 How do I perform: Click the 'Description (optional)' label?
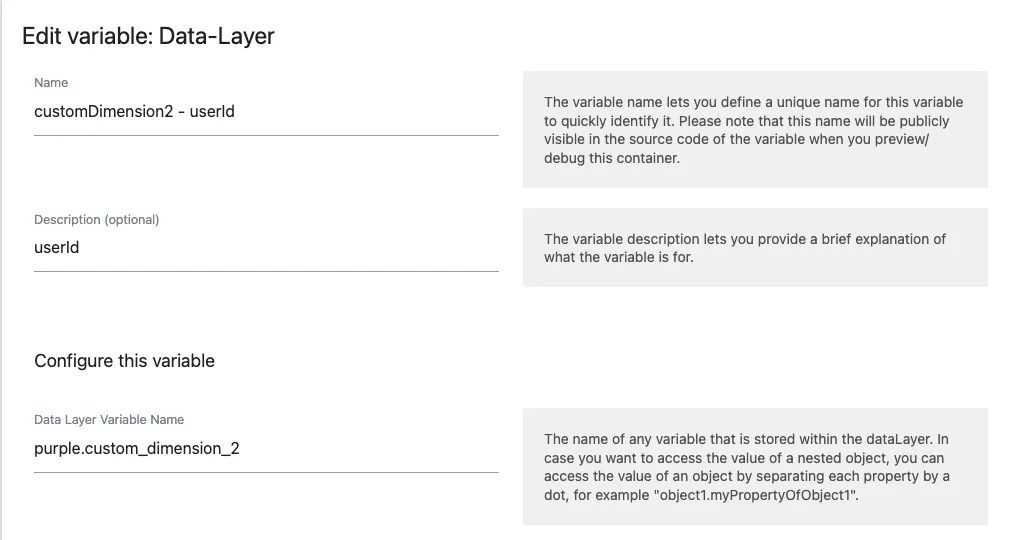96,220
